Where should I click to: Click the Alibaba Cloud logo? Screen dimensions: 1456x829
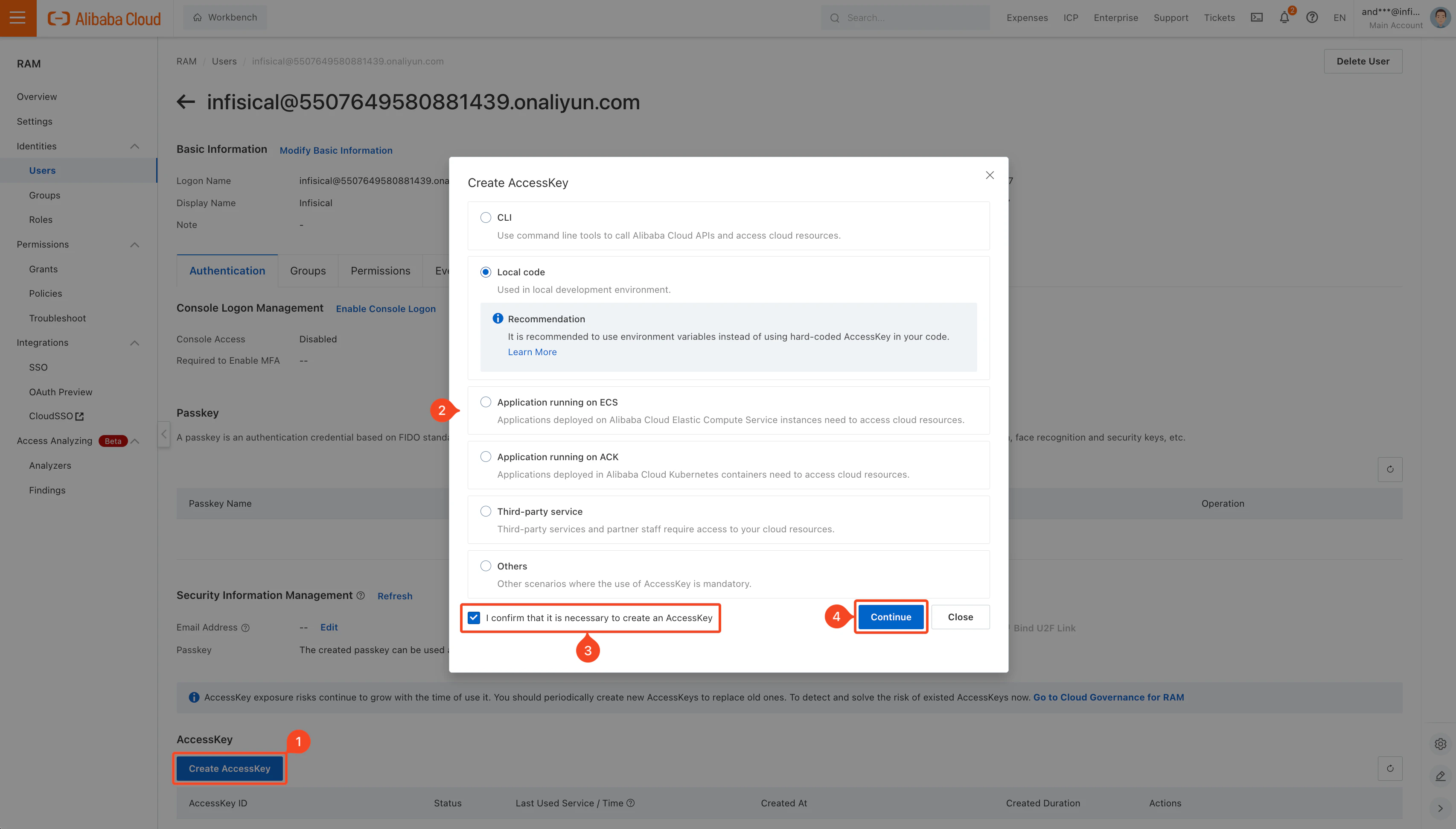[x=104, y=18]
